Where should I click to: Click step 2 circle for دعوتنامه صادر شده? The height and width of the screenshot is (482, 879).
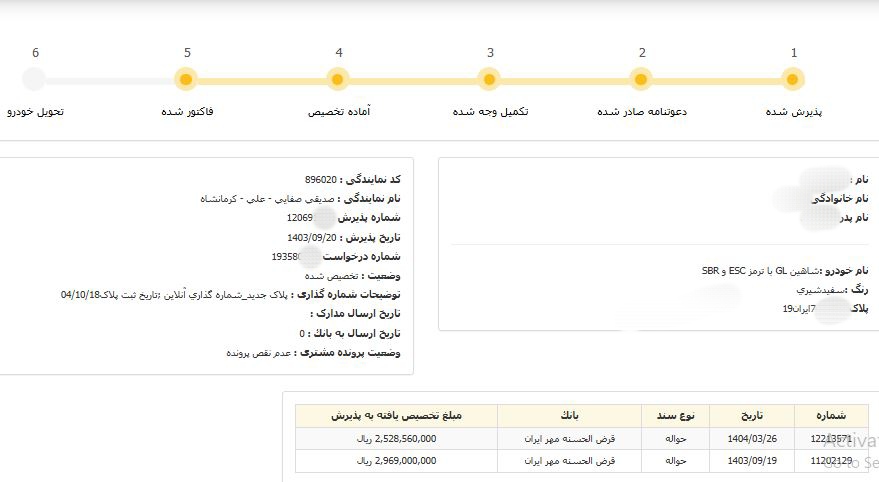tap(641, 79)
